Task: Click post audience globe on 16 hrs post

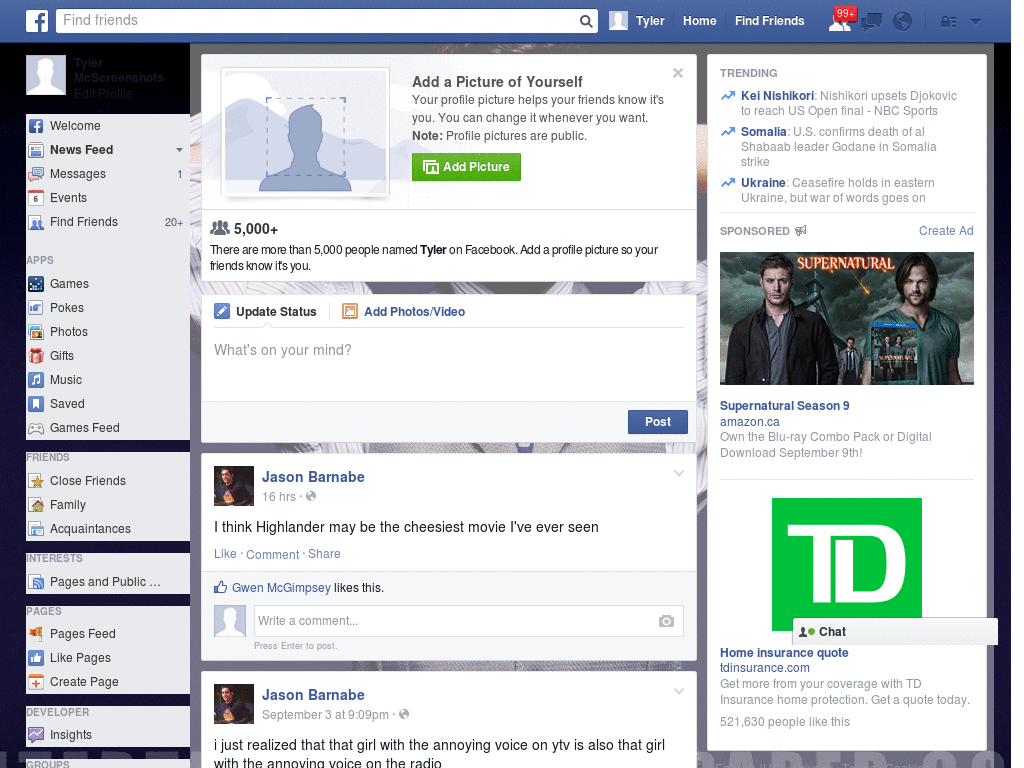Action: (x=311, y=496)
